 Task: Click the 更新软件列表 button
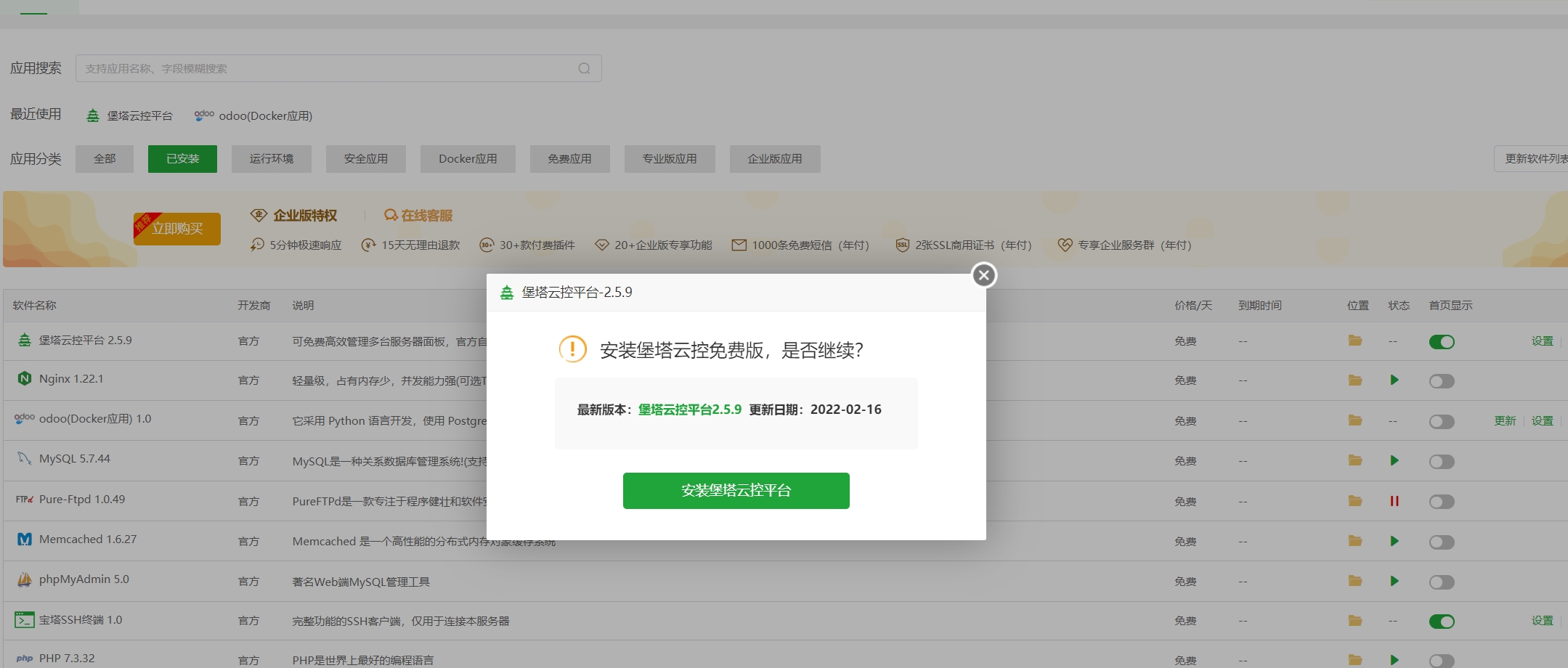click(1531, 159)
